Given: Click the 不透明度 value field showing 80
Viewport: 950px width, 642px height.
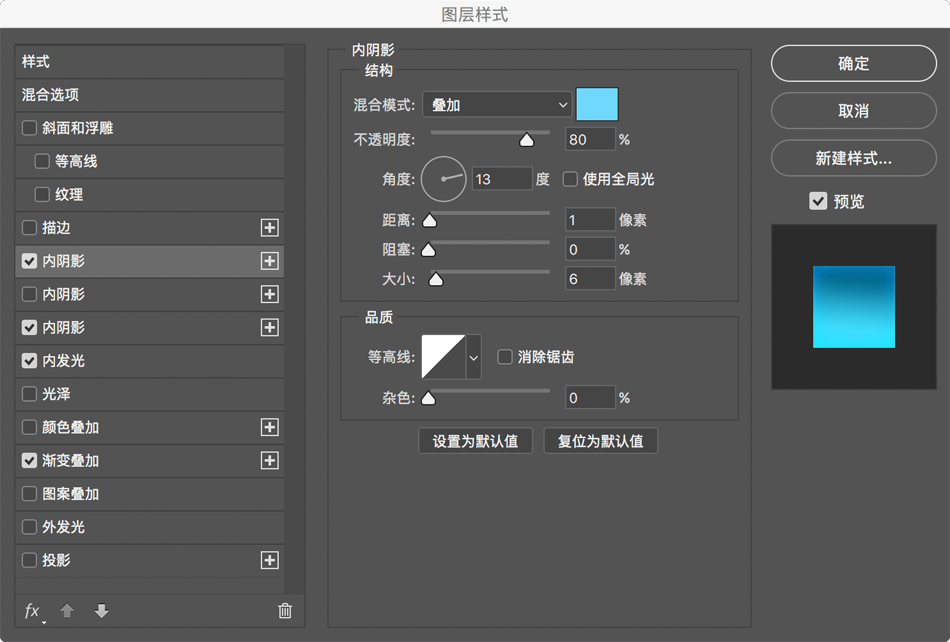Looking at the screenshot, I should [590, 140].
